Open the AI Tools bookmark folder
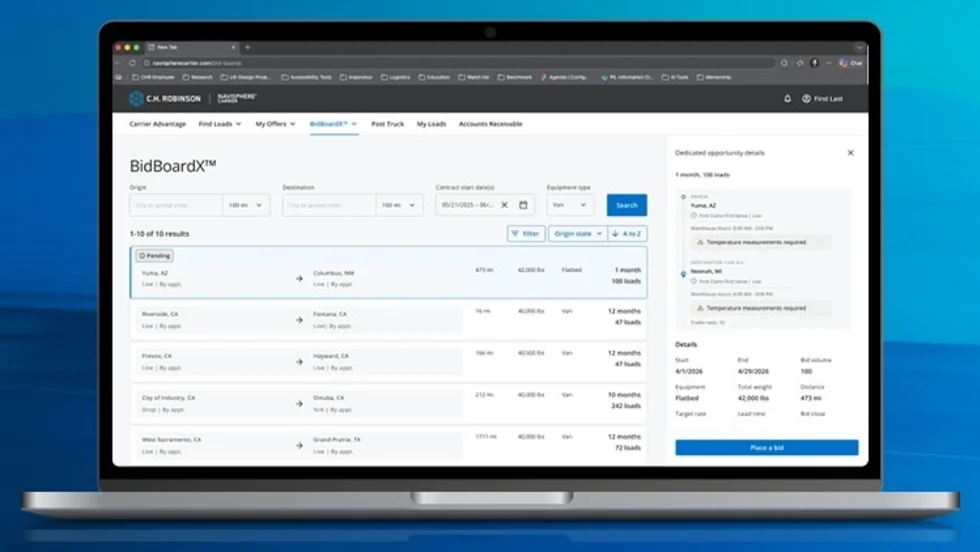Image resolution: width=980 pixels, height=552 pixels. [674, 78]
